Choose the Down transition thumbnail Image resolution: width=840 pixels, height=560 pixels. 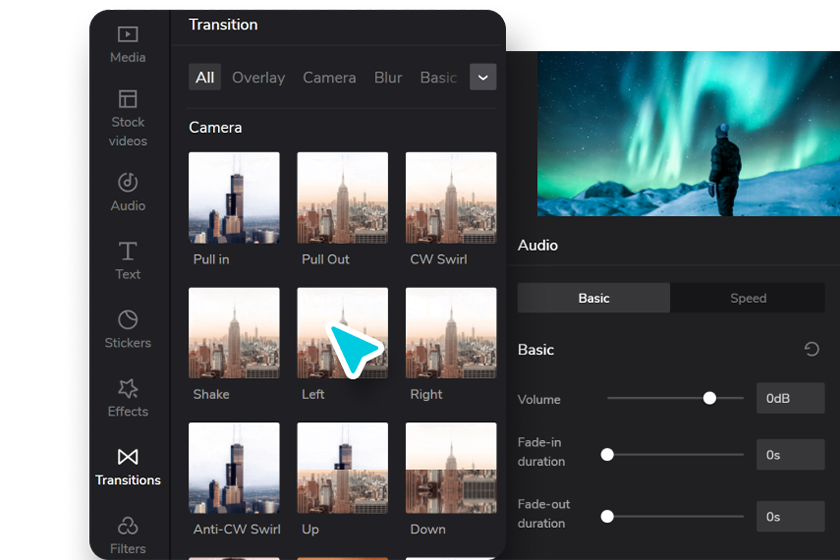point(451,468)
